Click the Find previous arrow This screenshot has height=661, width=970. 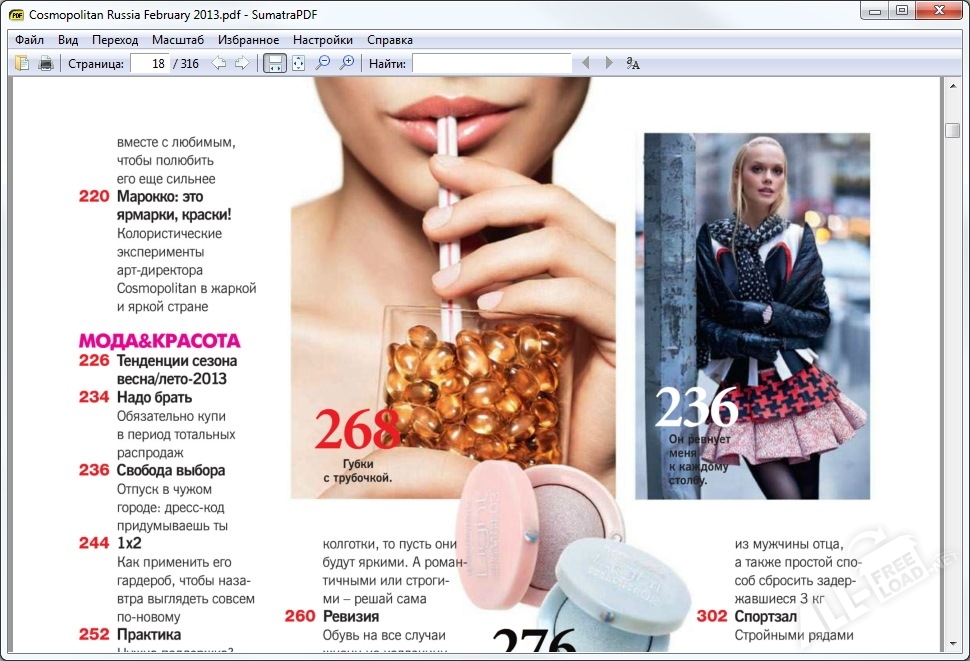pos(587,64)
